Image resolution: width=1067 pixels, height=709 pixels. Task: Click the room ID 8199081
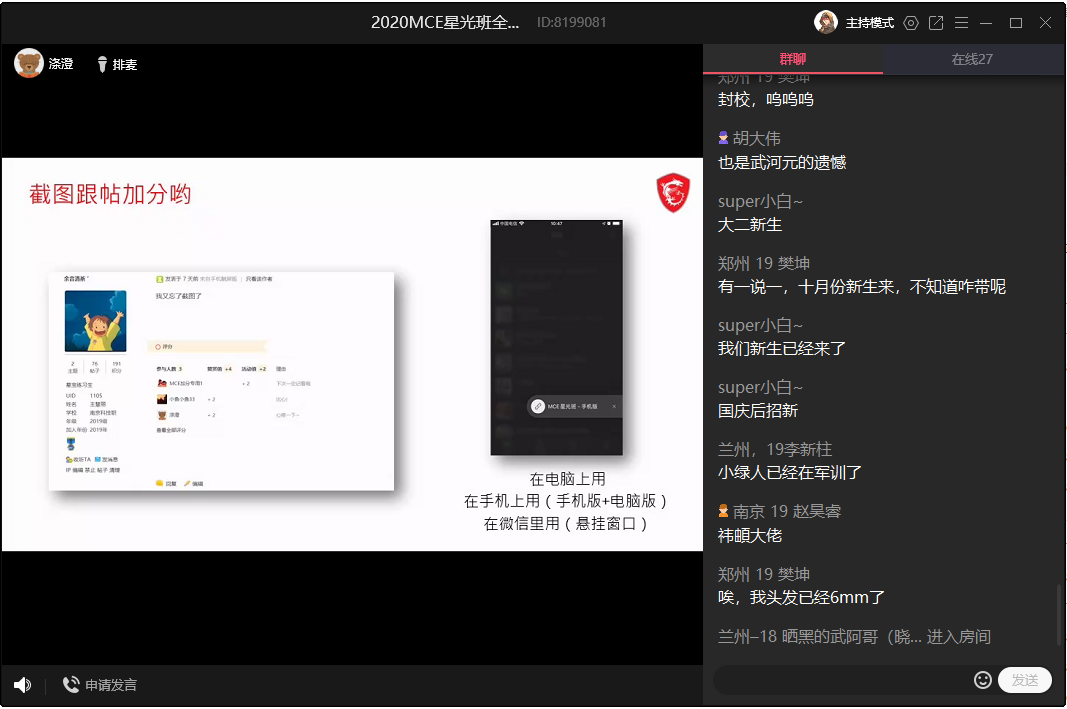coord(572,22)
